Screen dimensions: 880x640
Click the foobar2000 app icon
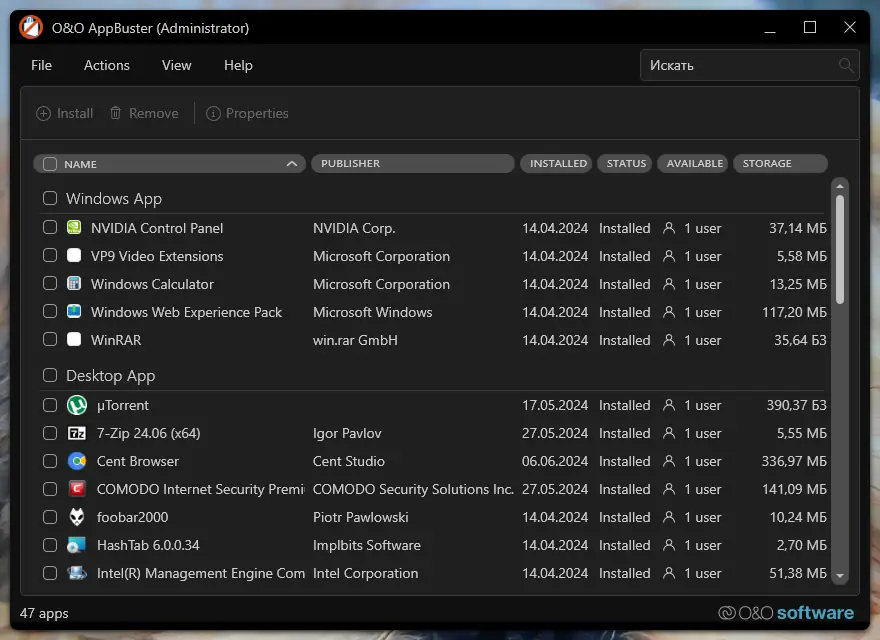77,517
